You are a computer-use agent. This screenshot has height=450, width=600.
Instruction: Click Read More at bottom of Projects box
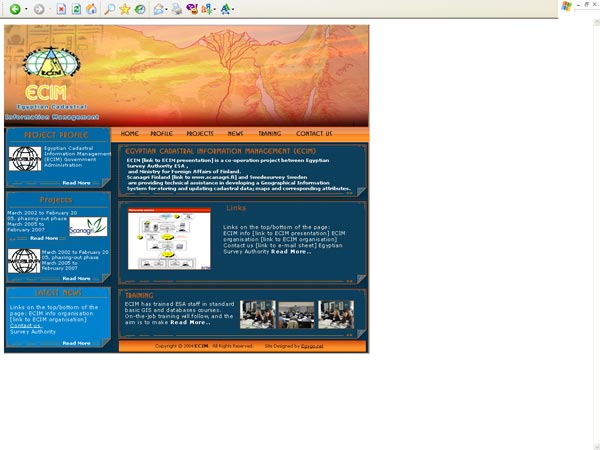(77, 278)
